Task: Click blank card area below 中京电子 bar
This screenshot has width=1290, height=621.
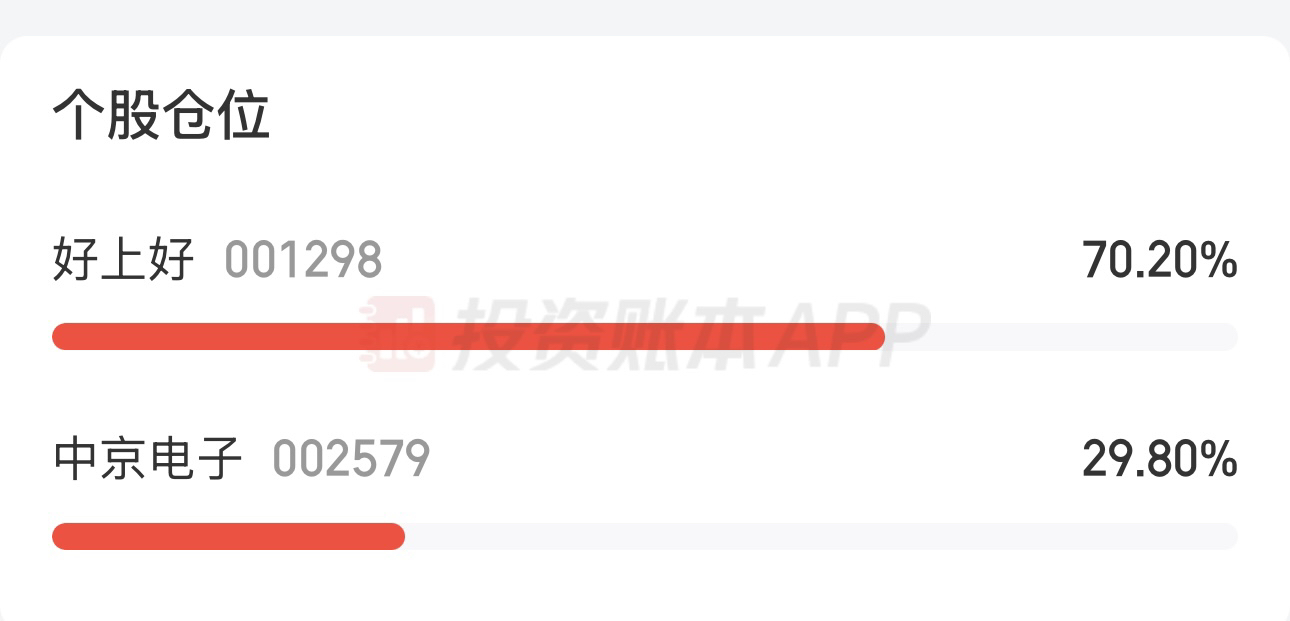Action: (x=645, y=586)
